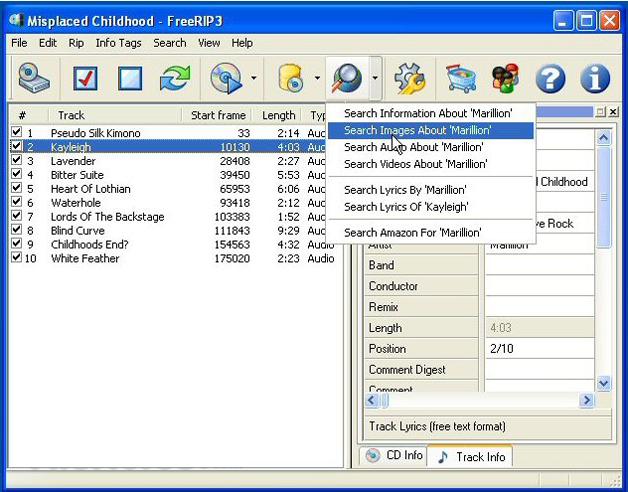This screenshot has height=492, width=628.
Task: Click the Position field showing 2/10
Action: coord(539,349)
